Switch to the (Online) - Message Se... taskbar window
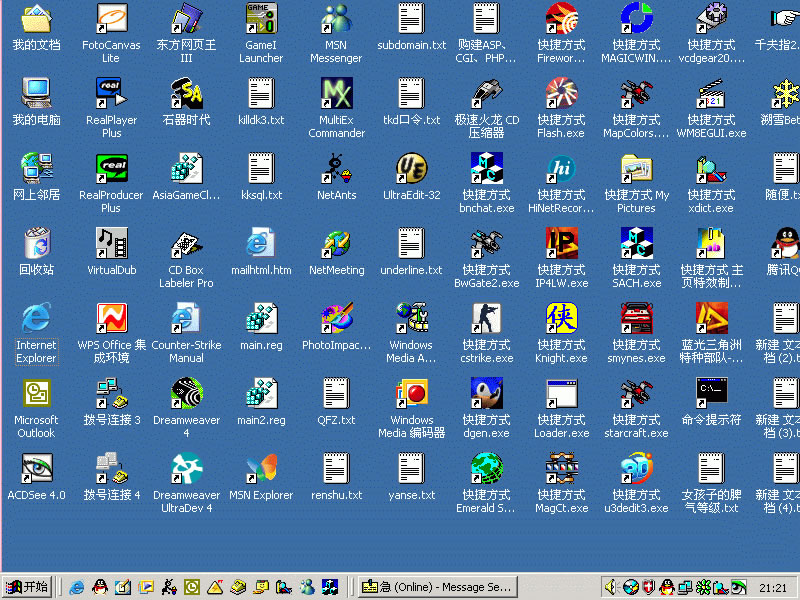The width and height of the screenshot is (800, 600). click(437, 587)
